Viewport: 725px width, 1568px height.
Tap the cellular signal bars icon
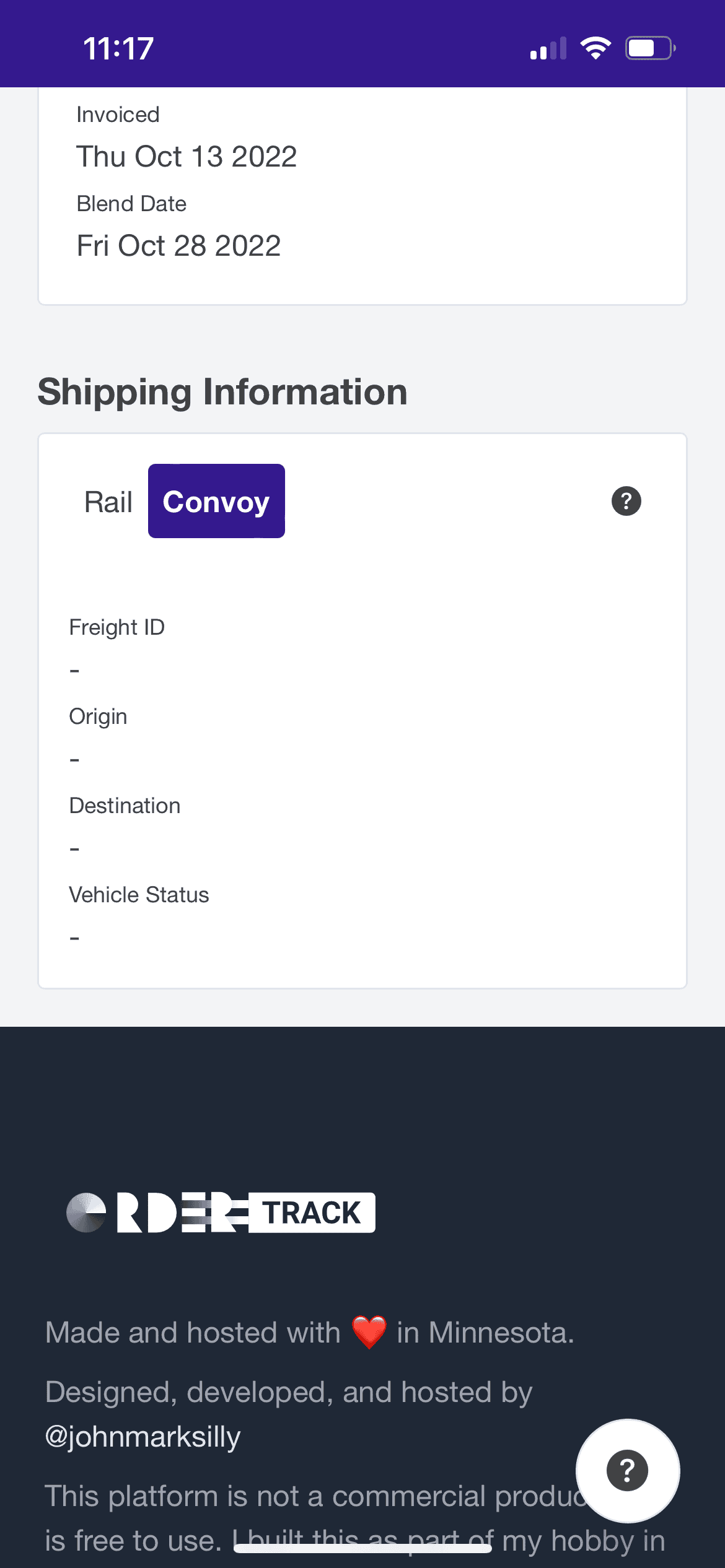(548, 48)
